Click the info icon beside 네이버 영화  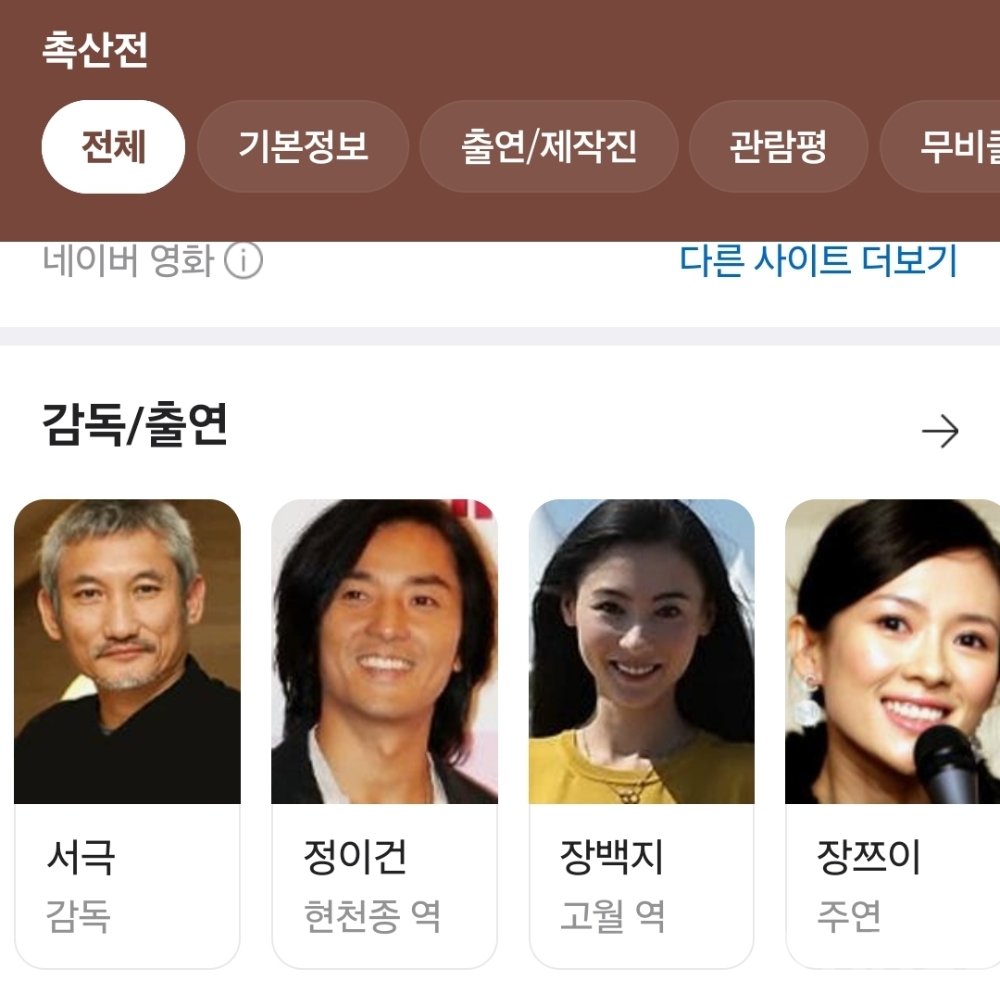[244, 260]
